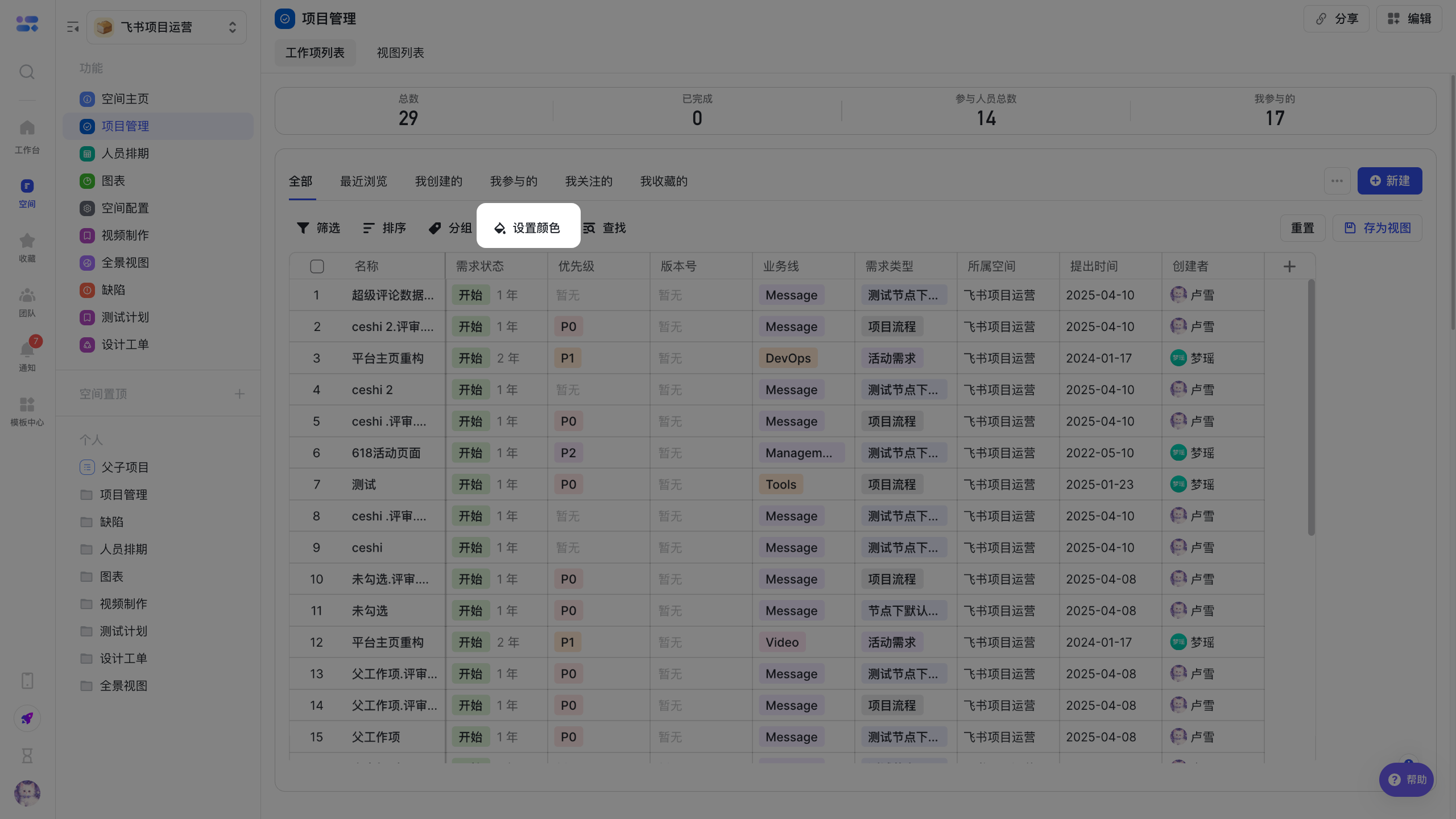Click the 编辑 edit button

tap(1409, 19)
